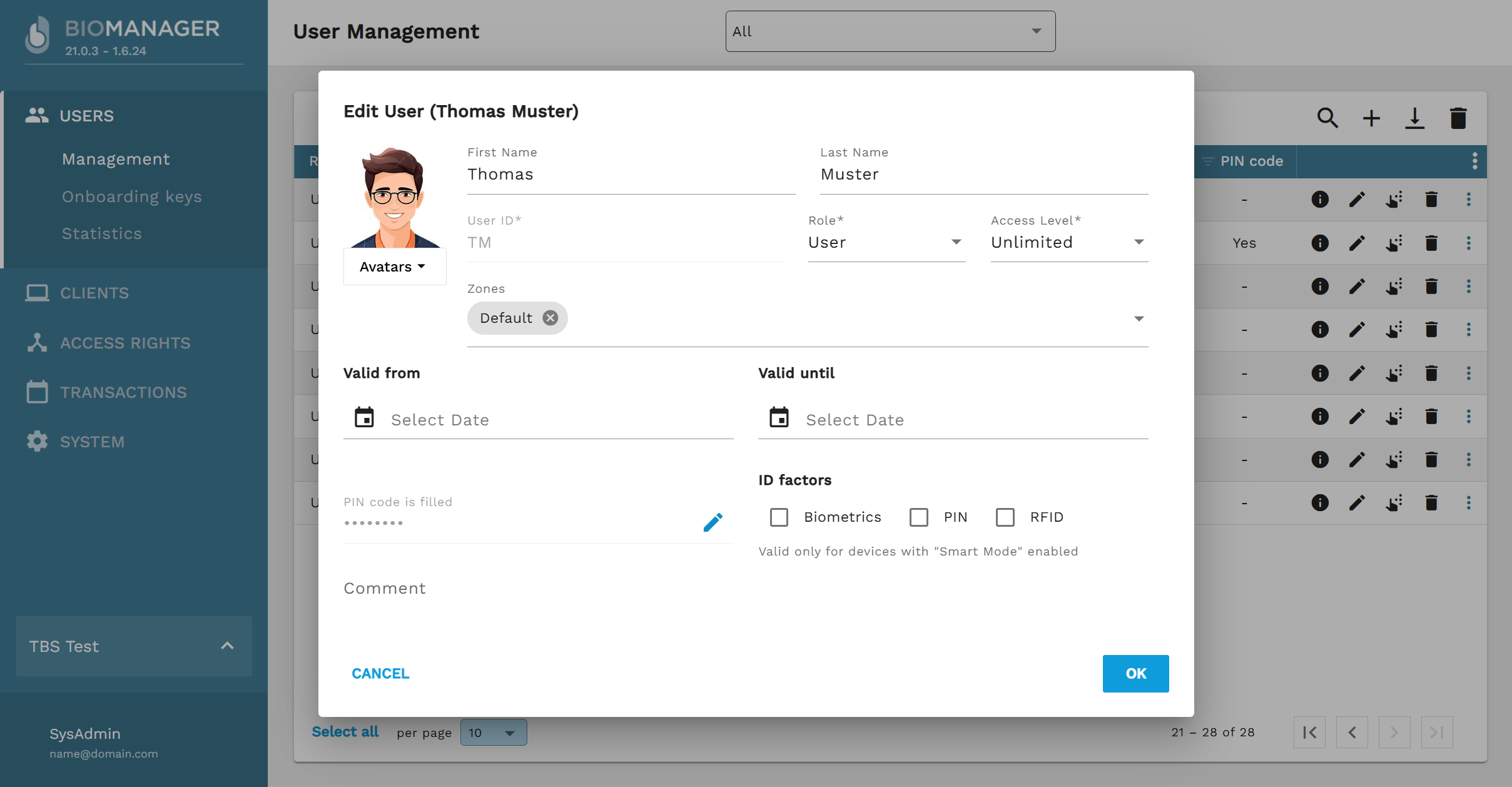1512x787 pixels.
Task: Open Onboarding keys submenu item
Action: pos(132,196)
